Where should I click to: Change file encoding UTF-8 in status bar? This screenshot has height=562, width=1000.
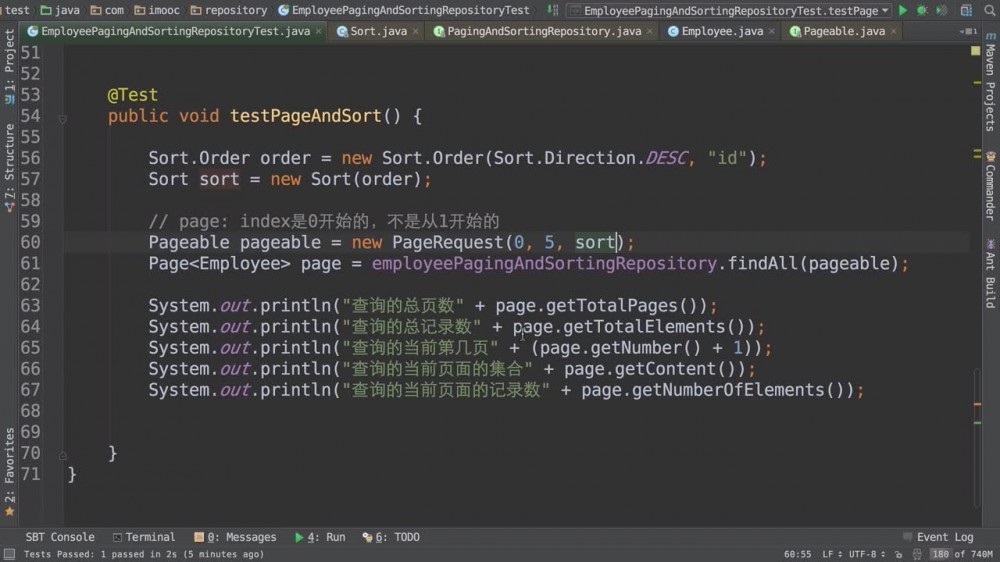pyautogui.click(x=865, y=554)
